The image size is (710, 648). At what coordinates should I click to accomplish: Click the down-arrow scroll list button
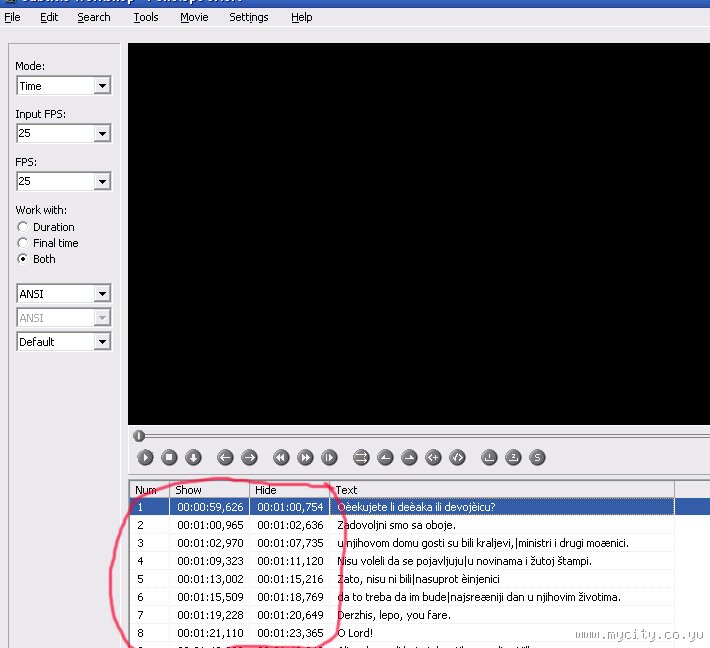(193, 457)
